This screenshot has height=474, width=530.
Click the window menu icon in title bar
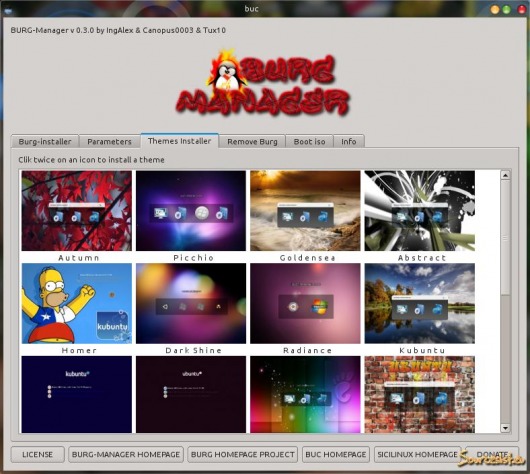(8, 10)
